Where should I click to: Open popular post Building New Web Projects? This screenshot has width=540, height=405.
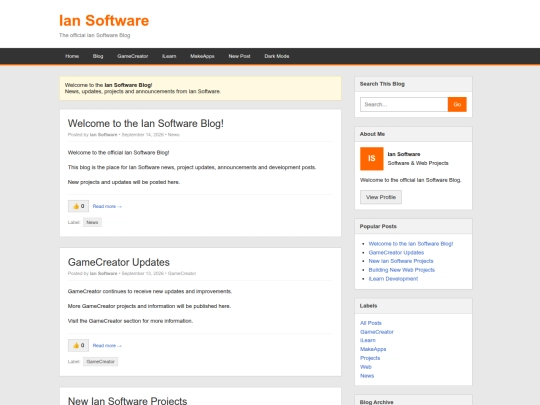click(402, 270)
